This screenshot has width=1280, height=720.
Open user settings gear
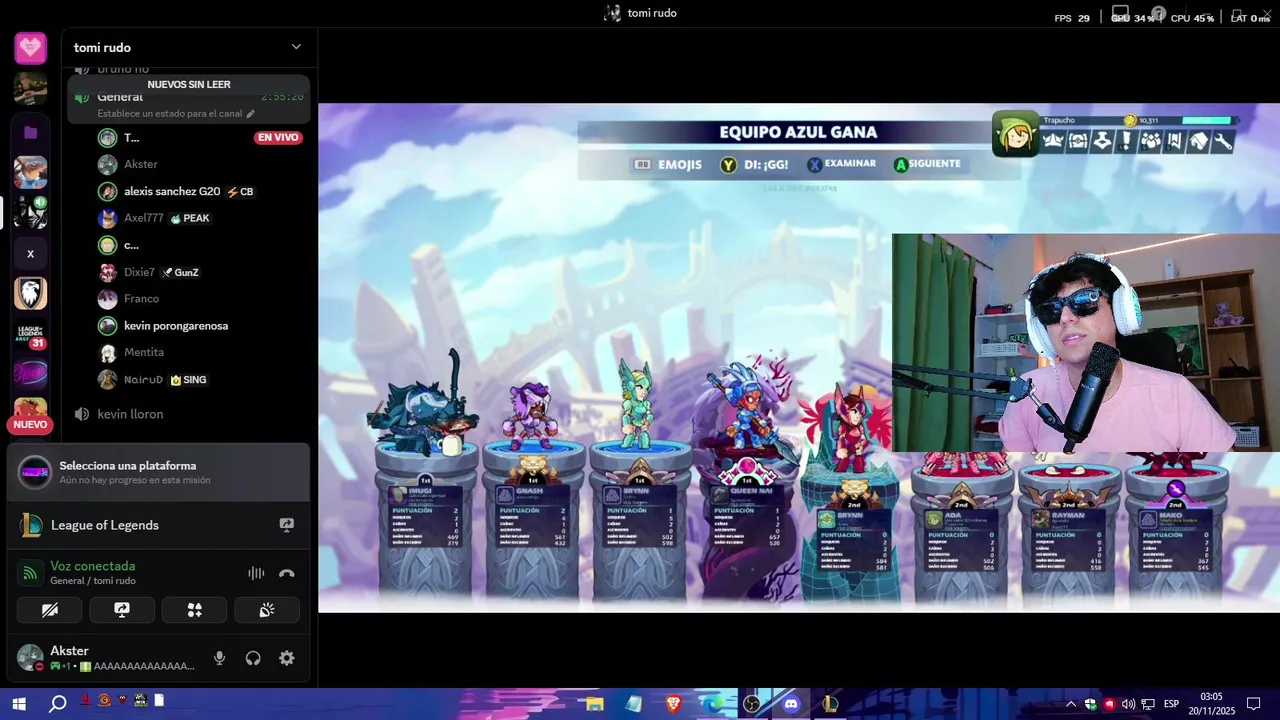click(x=287, y=658)
